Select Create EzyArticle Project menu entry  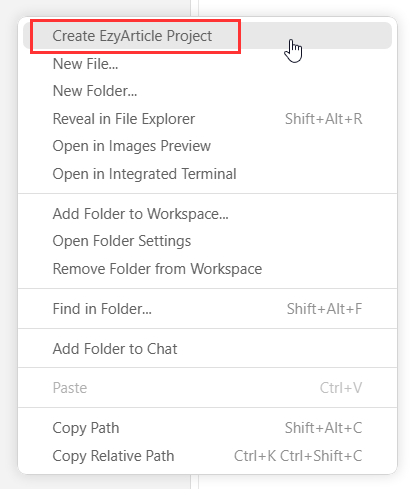(x=207, y=36)
